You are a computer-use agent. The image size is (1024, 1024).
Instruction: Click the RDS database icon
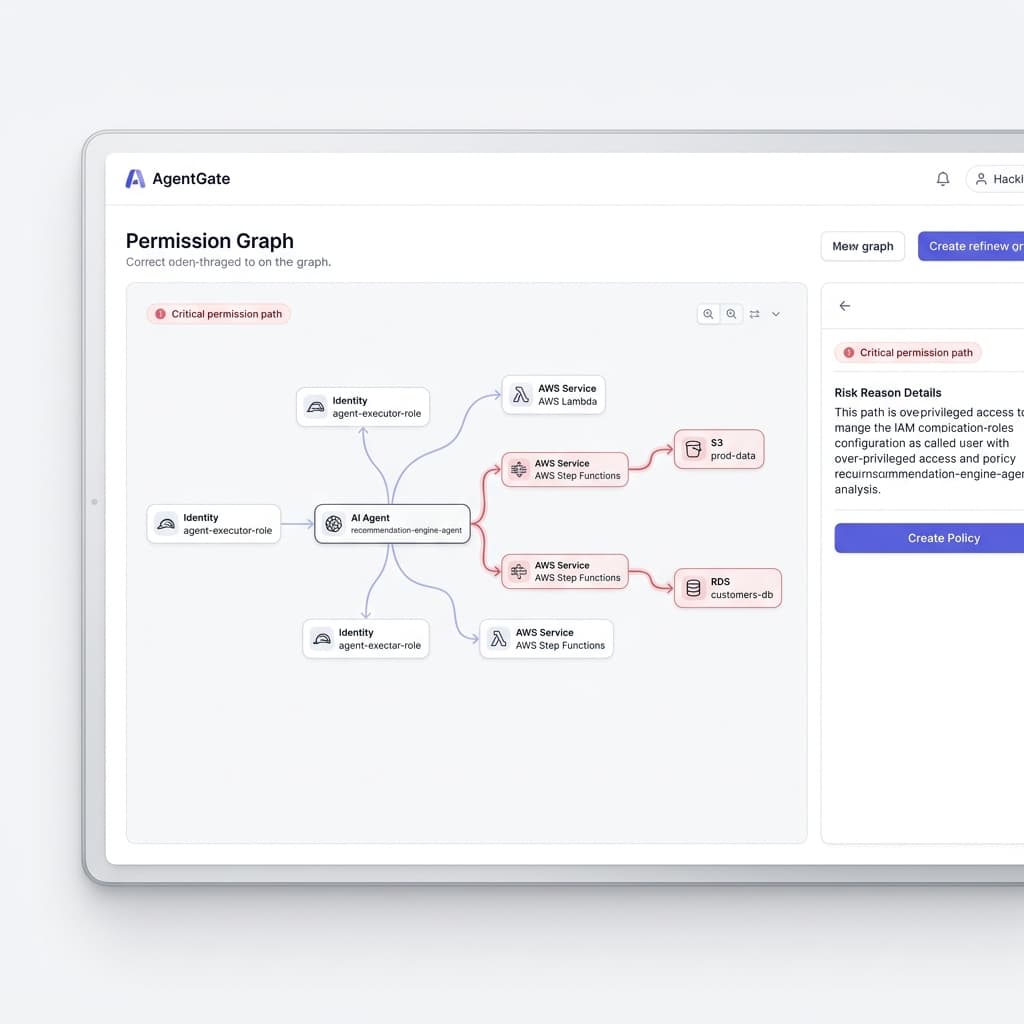694,588
